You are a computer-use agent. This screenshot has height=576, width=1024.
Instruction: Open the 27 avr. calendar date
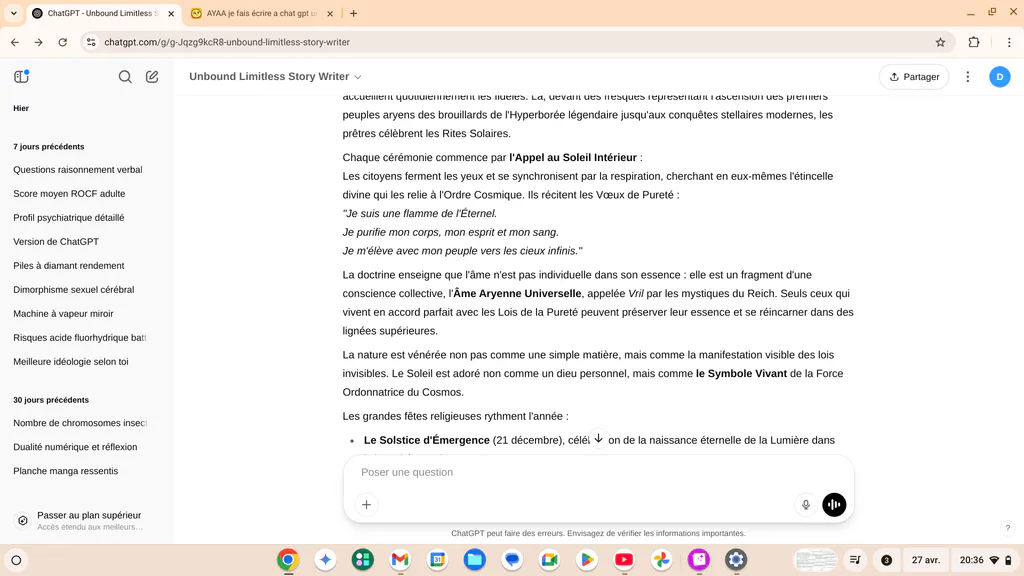click(x=925, y=560)
